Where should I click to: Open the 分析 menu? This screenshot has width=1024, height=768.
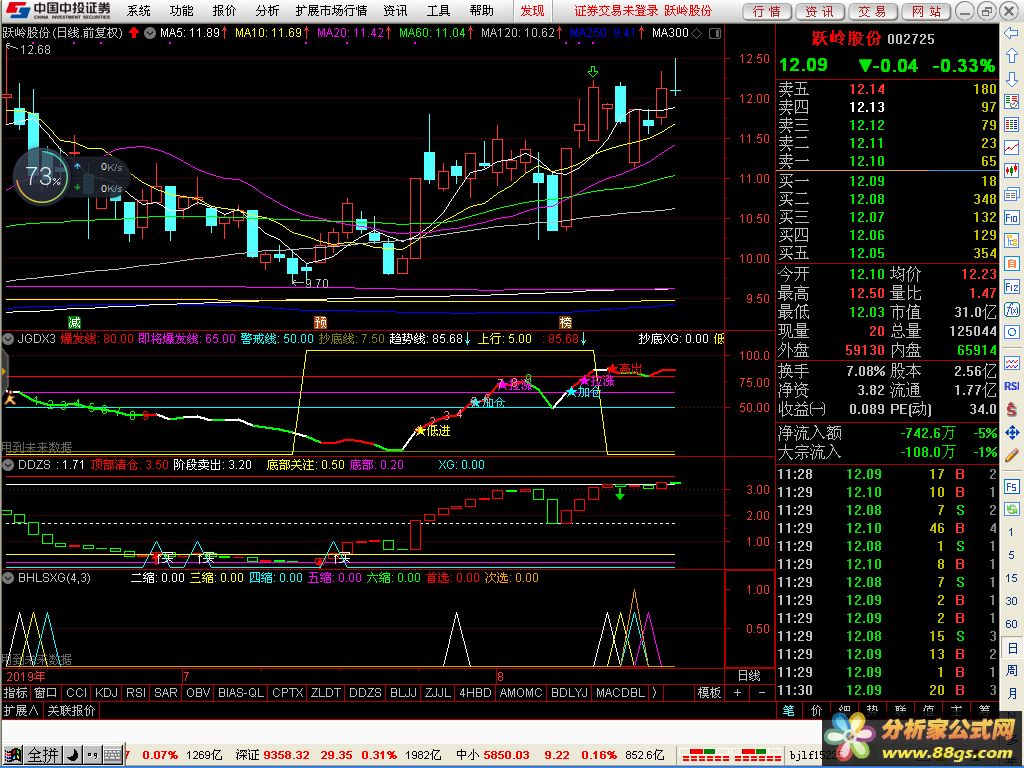(267, 10)
